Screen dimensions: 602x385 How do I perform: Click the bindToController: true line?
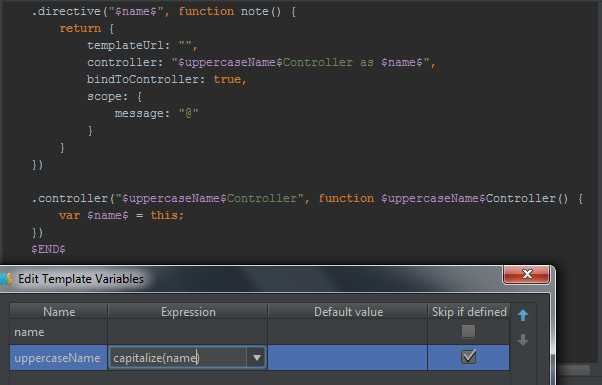pos(167,79)
